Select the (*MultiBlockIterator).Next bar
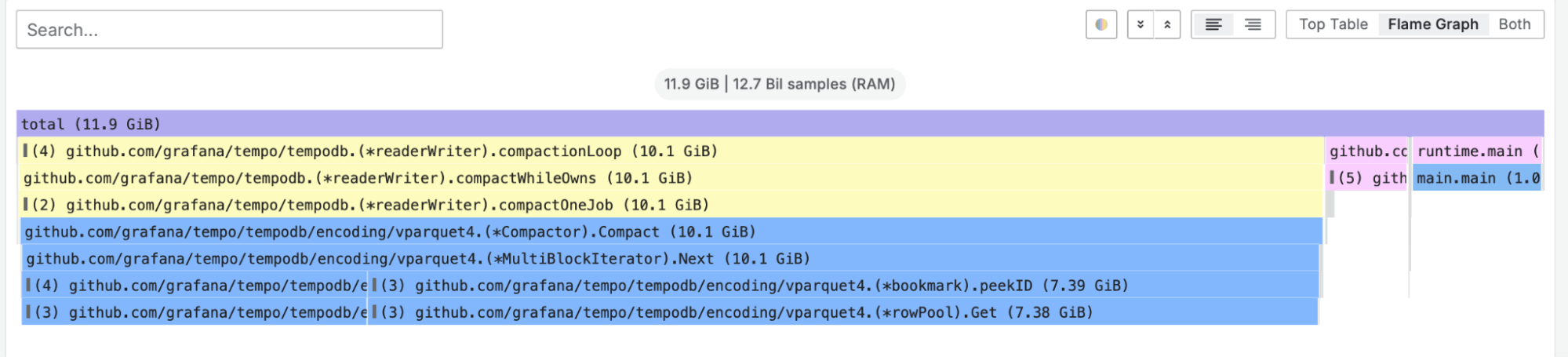Screen dimensions: 1568x357 671,259
